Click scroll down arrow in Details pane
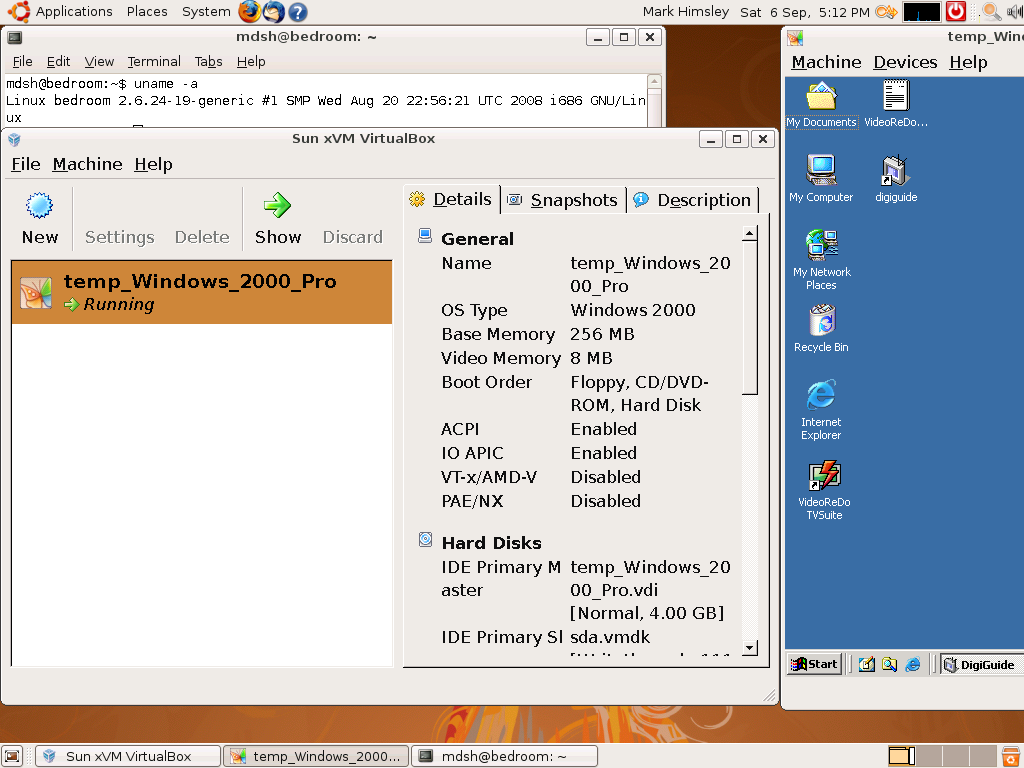Viewport: 1024px width, 768px height. click(x=749, y=648)
